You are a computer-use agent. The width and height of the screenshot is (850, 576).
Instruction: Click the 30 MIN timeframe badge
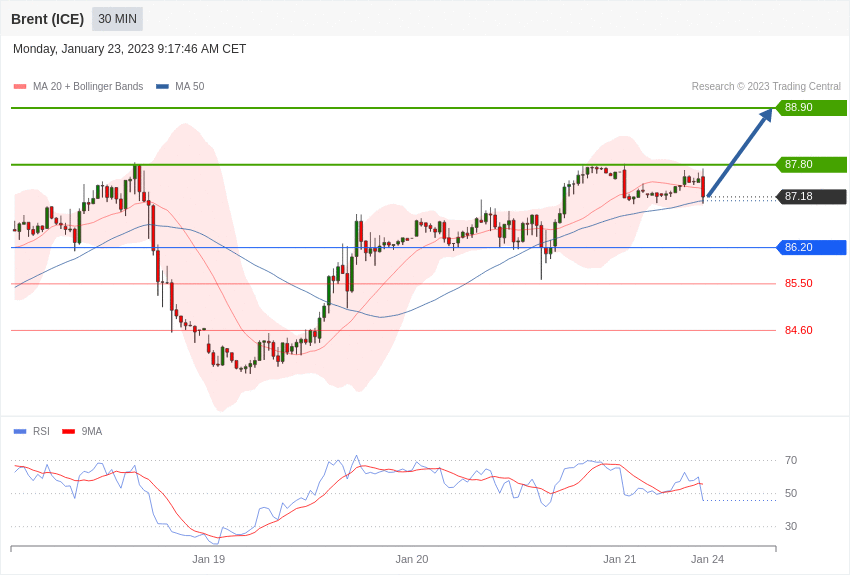(x=118, y=19)
